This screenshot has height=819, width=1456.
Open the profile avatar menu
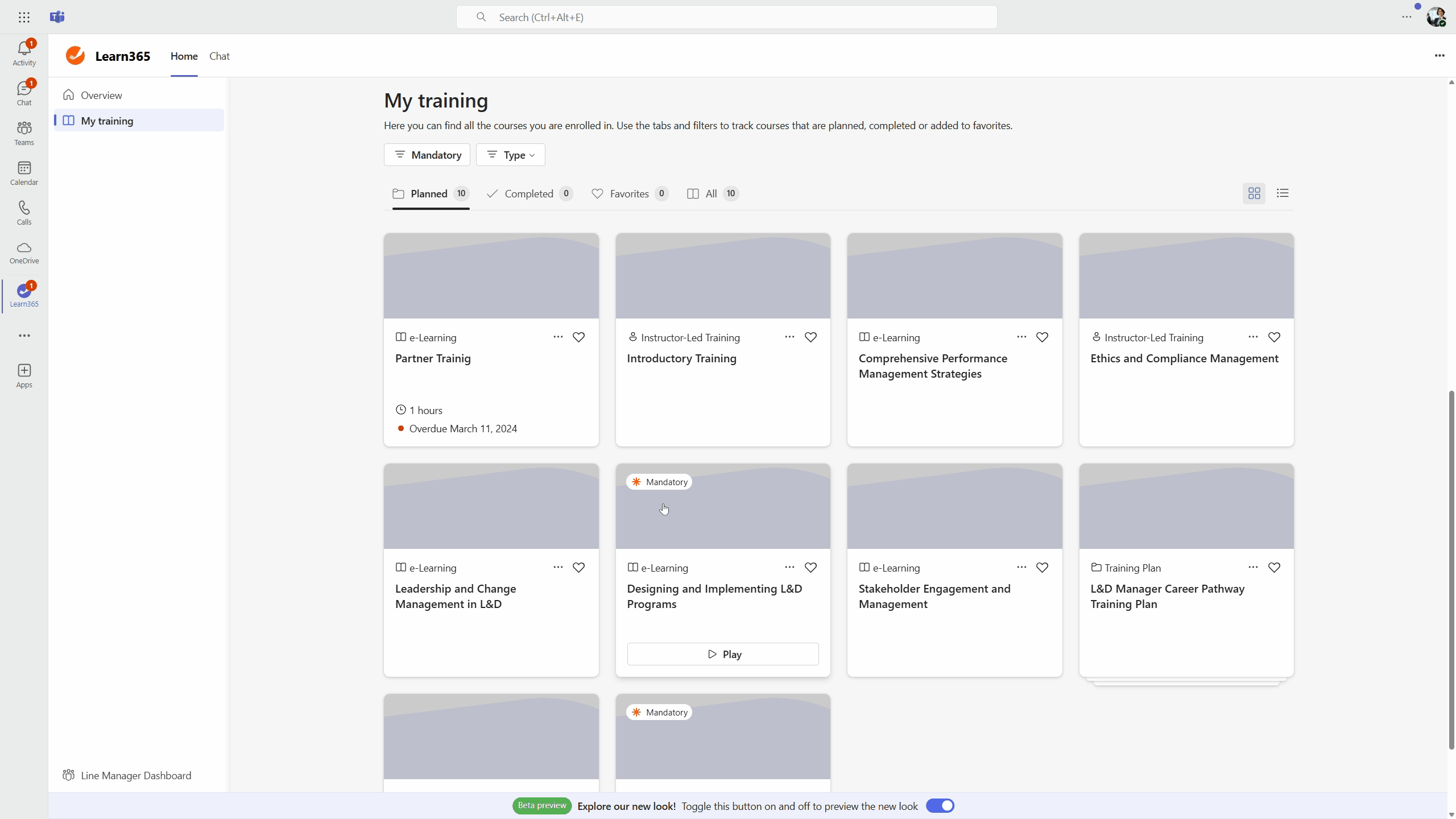1437,17
